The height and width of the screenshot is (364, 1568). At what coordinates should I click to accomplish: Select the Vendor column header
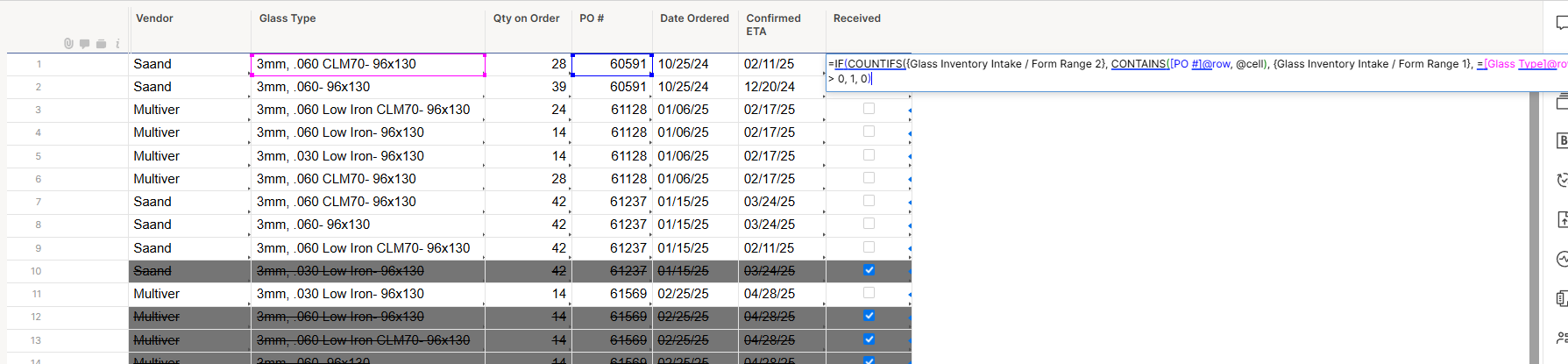point(189,28)
